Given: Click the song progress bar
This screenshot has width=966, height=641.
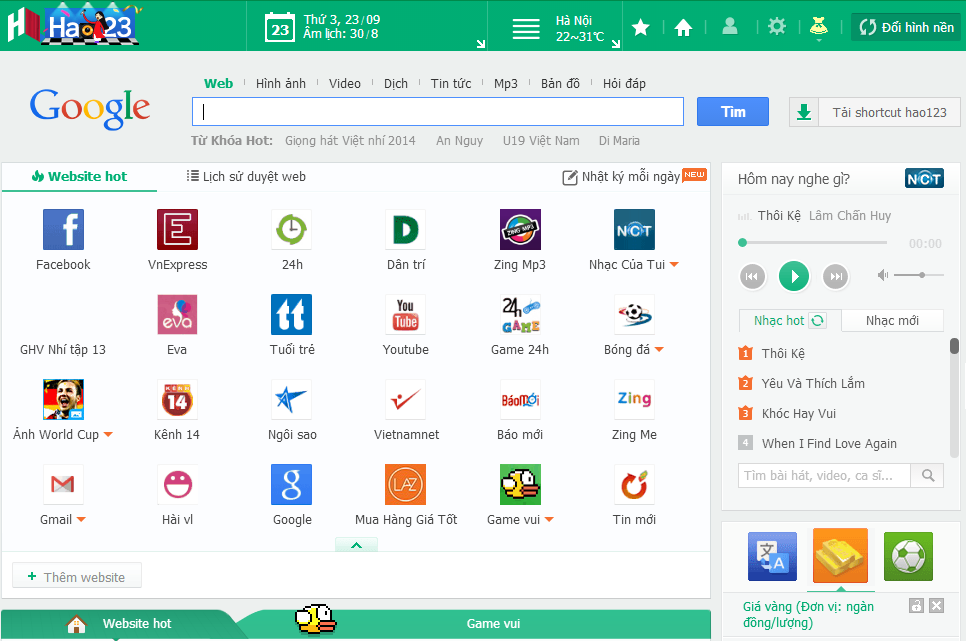Looking at the screenshot, I should click(813, 243).
